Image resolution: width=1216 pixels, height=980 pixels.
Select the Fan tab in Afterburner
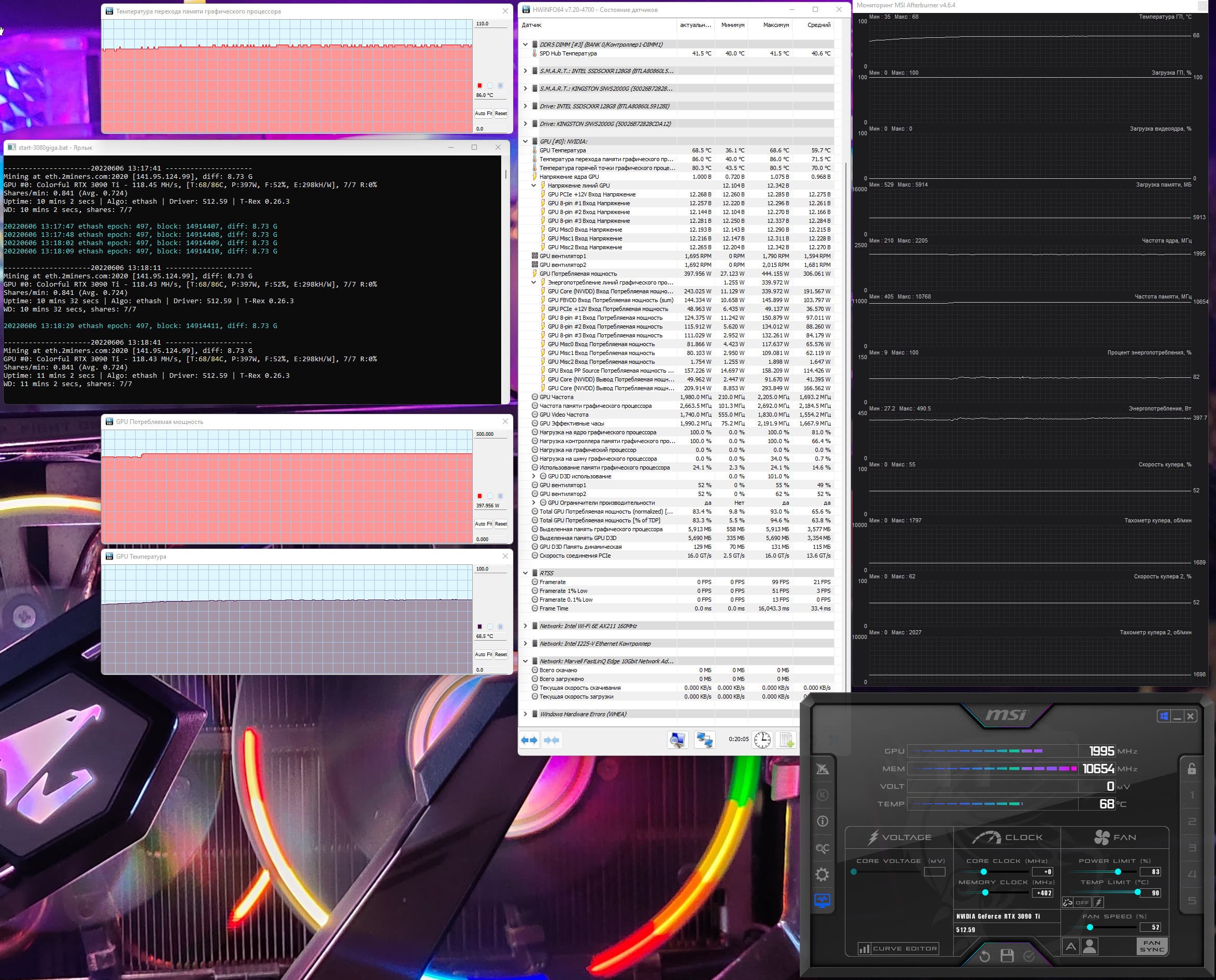click(x=1114, y=837)
